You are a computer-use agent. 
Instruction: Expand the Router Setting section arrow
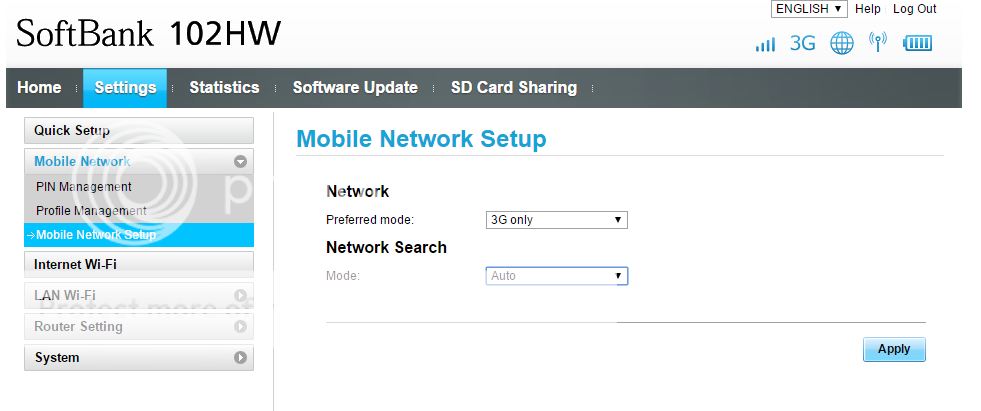click(x=240, y=327)
